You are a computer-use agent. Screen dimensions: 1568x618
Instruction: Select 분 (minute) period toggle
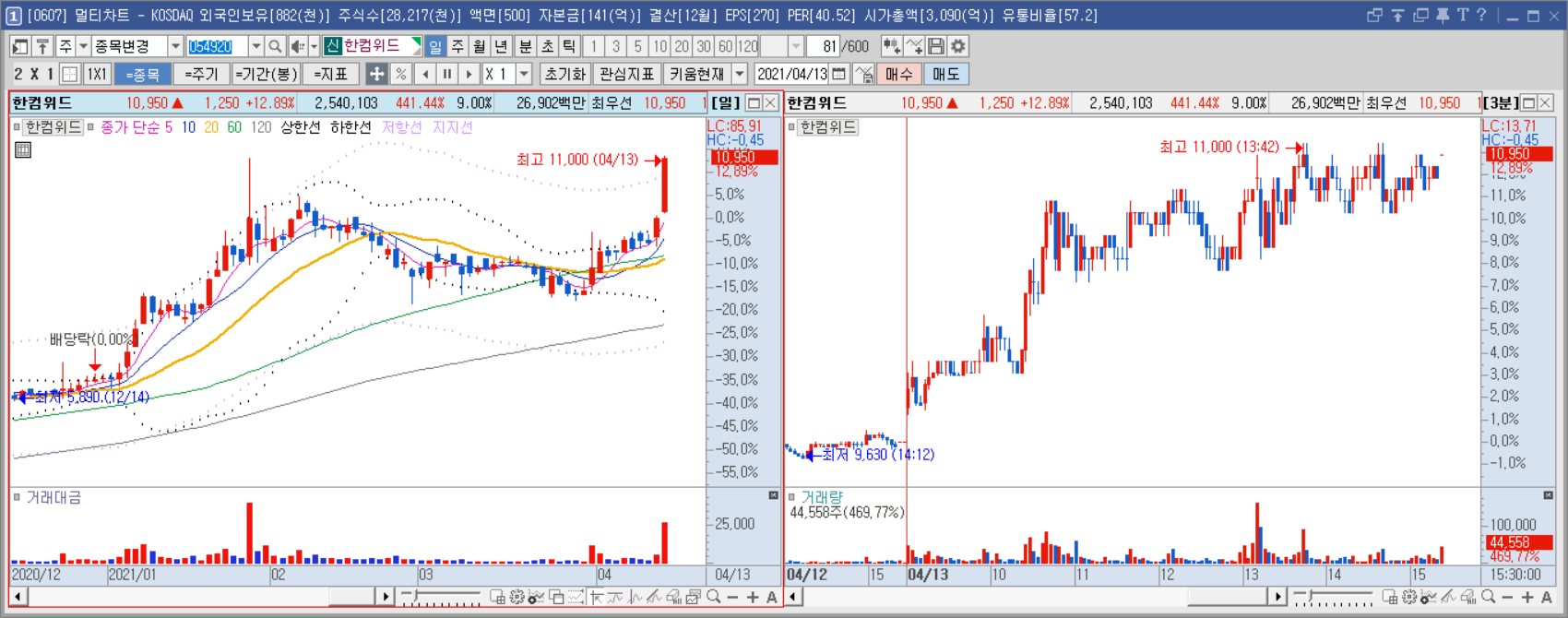pyautogui.click(x=525, y=46)
